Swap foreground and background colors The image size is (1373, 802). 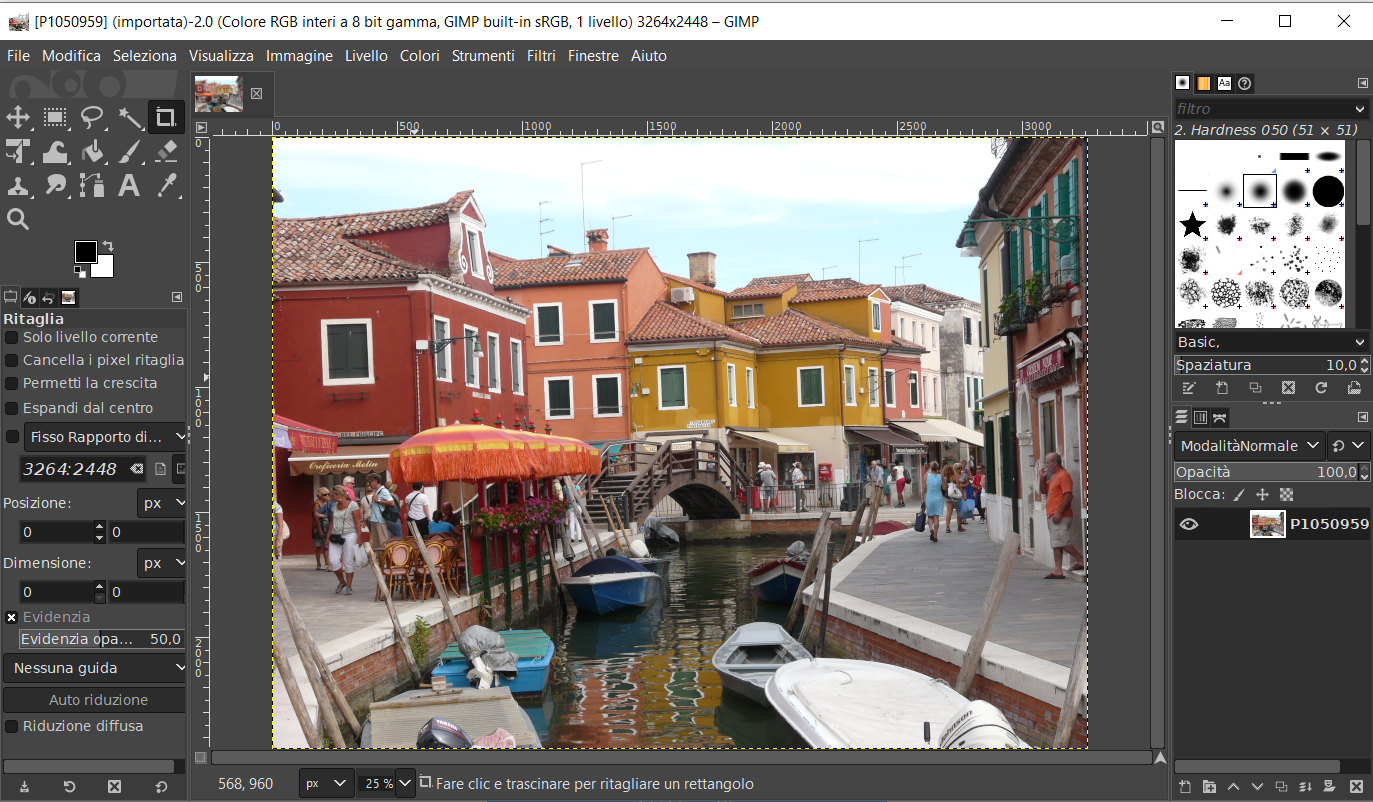point(107,246)
